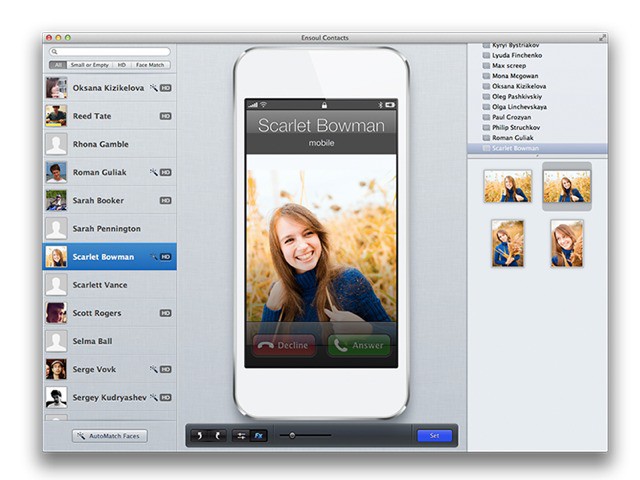The height and width of the screenshot is (480, 640).
Task: Choose Olga Linchevskaya in the right friends list
Action: [537, 107]
